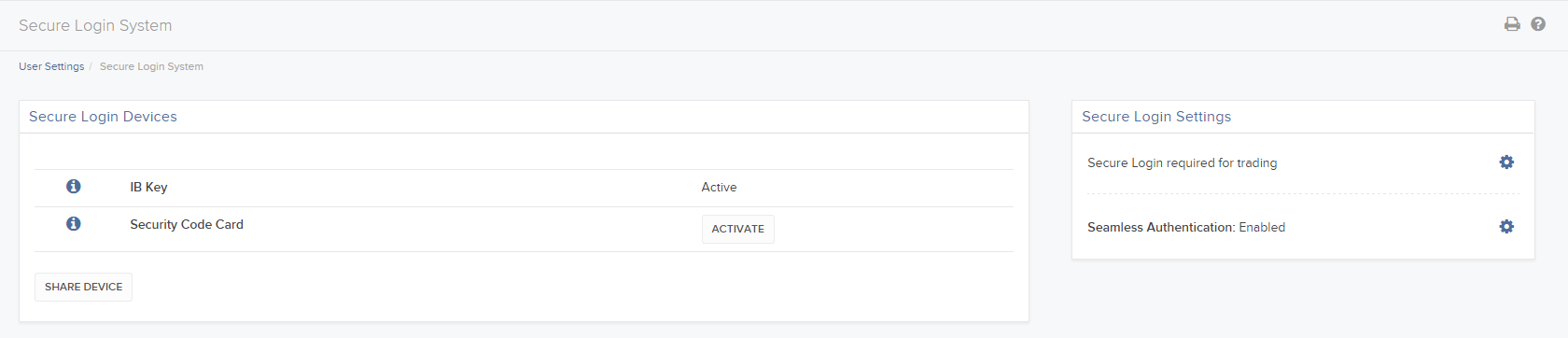Screen dimensions: 1568x338
Task: Click the print page icon
Action: point(1512,24)
